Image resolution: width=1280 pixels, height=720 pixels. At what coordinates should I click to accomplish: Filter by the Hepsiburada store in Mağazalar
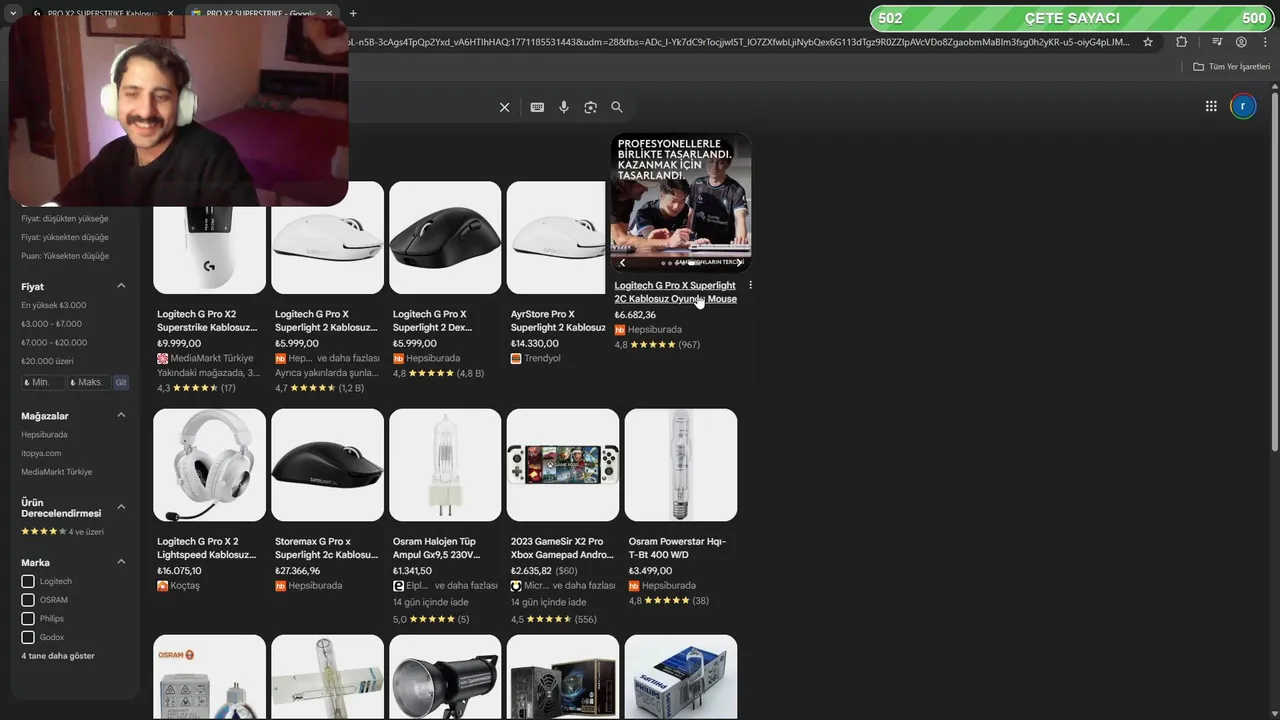point(44,435)
